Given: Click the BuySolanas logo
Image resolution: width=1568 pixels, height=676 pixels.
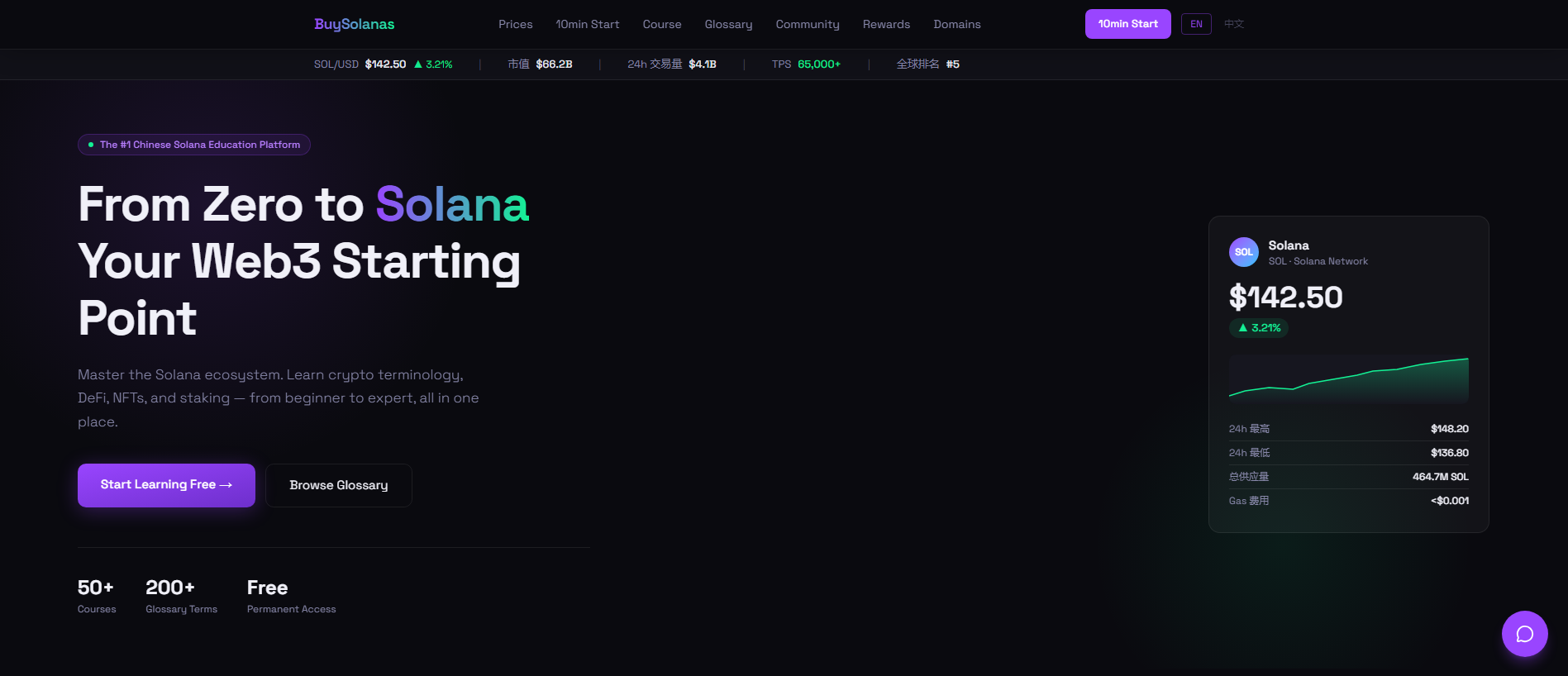Looking at the screenshot, I should [x=355, y=24].
